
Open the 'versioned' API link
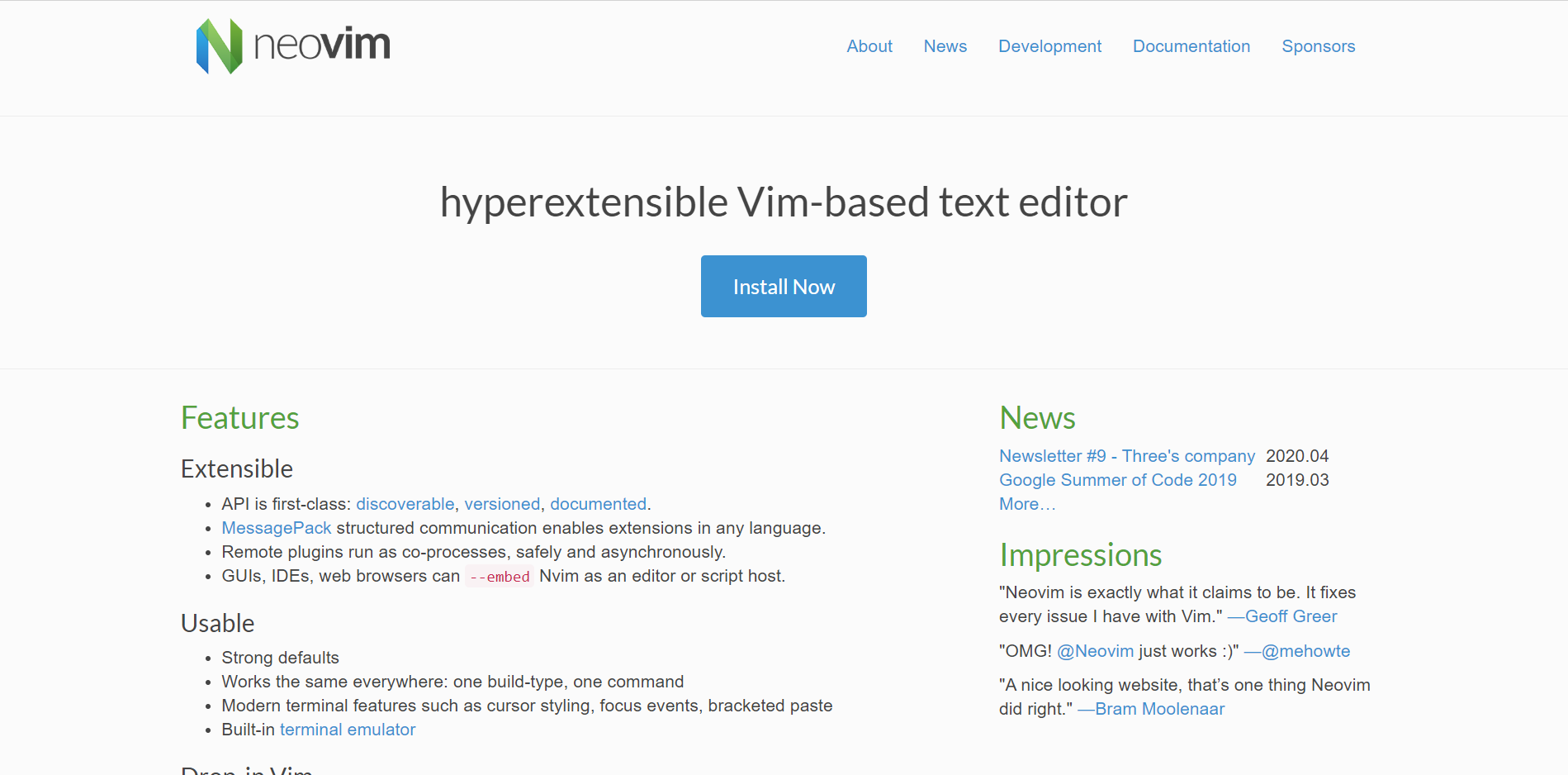click(501, 504)
